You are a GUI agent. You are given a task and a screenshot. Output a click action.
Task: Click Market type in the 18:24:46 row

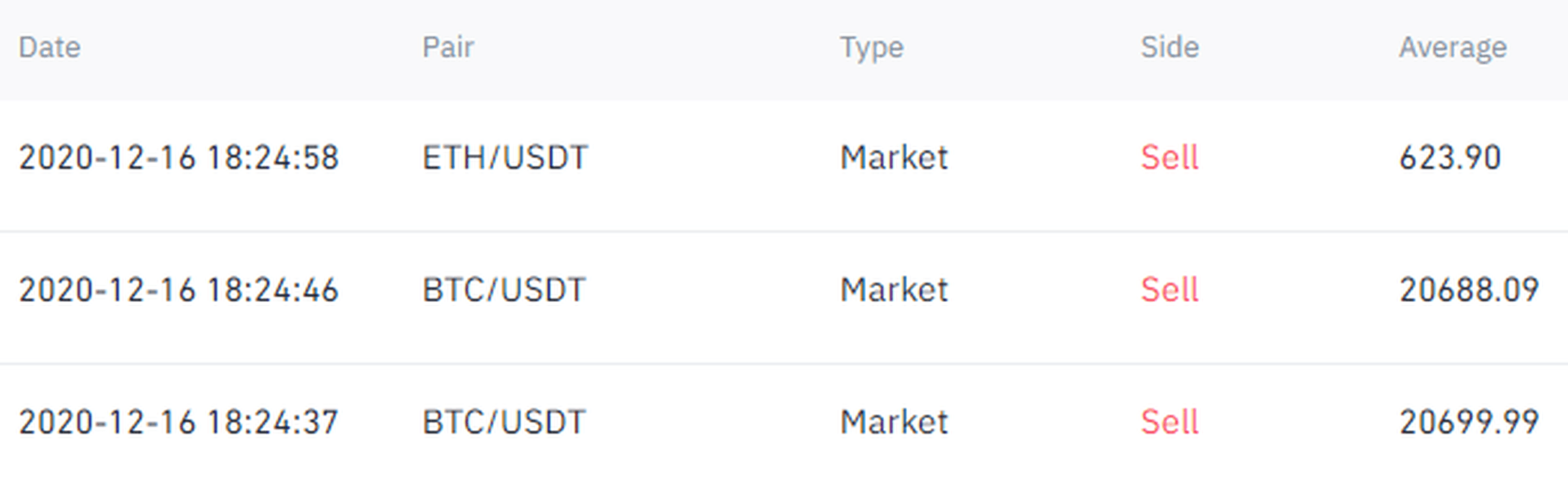click(x=894, y=290)
